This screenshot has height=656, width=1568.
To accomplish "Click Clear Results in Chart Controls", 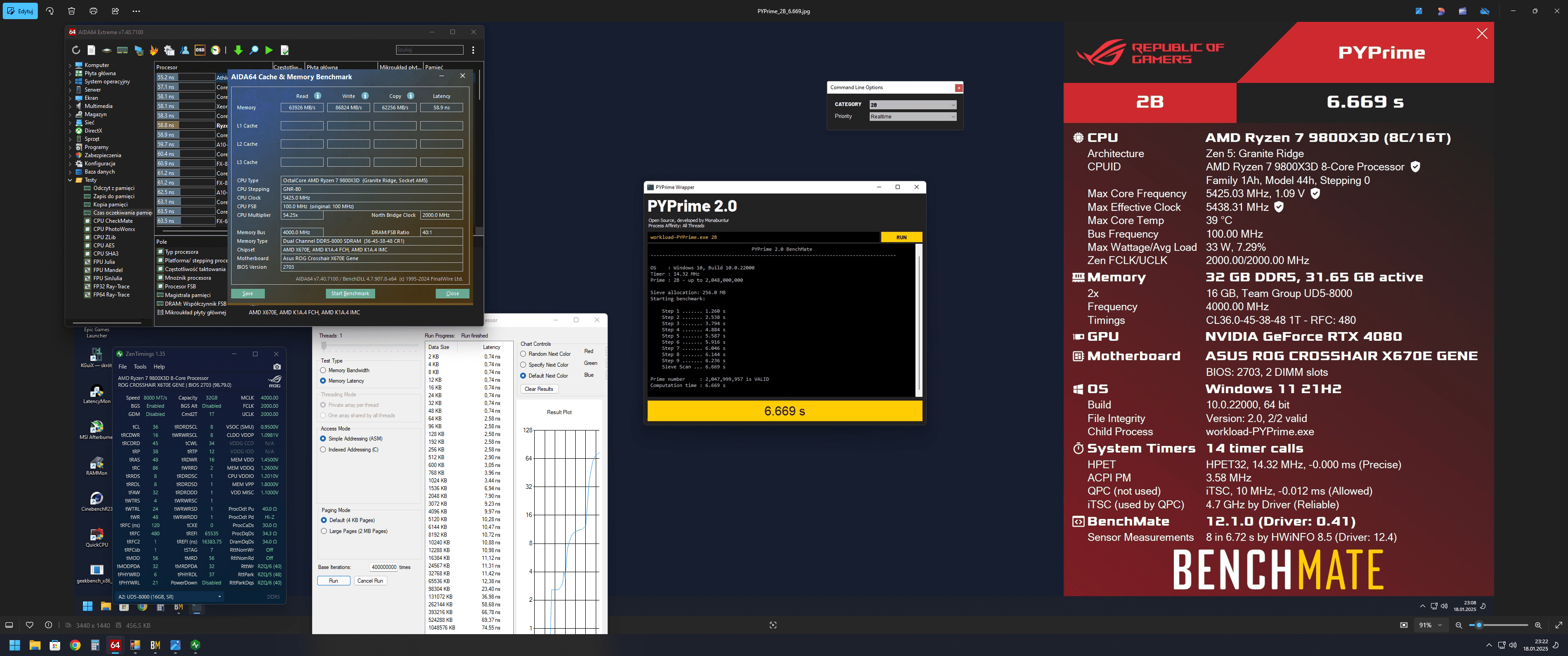I will tap(539, 389).
